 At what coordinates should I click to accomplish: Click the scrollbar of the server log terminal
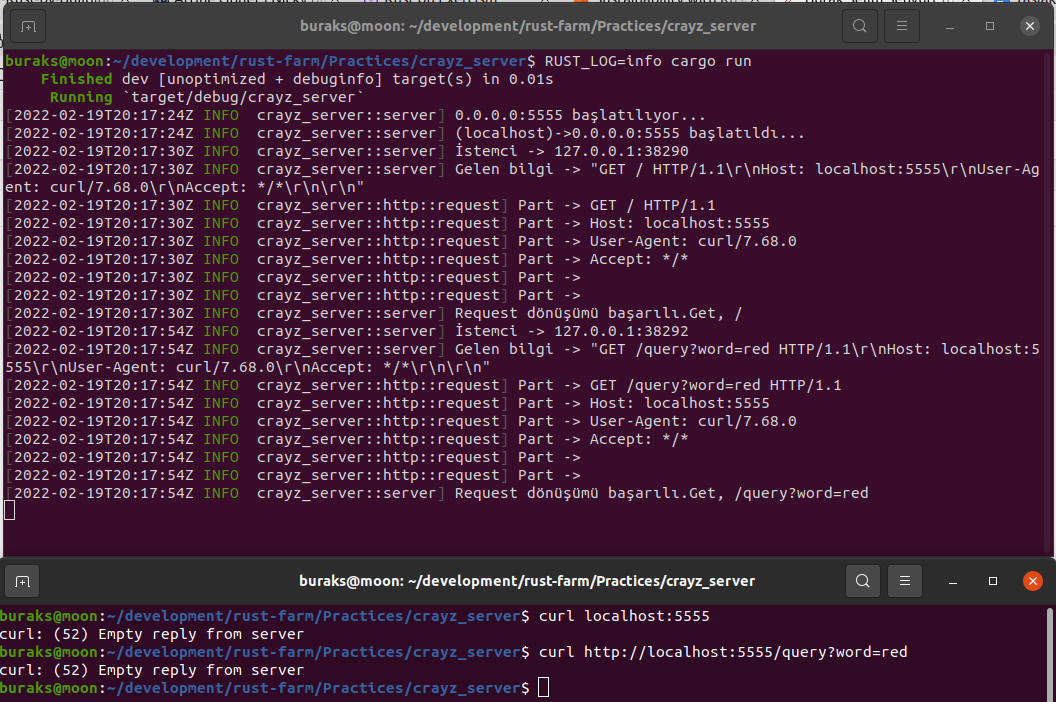[x=1048, y=300]
